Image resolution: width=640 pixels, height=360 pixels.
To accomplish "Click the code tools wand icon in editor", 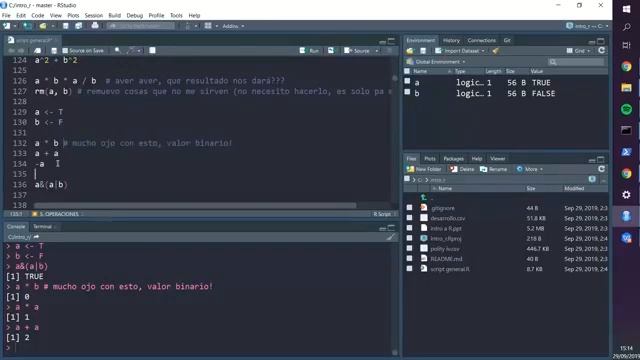I will [131, 51].
